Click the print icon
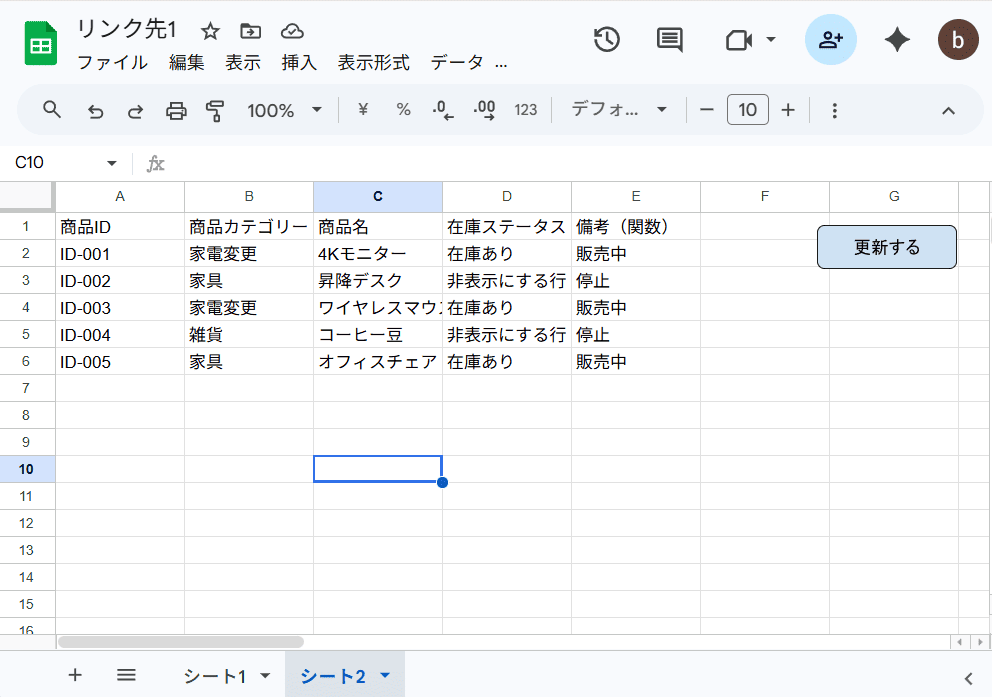 click(176, 110)
